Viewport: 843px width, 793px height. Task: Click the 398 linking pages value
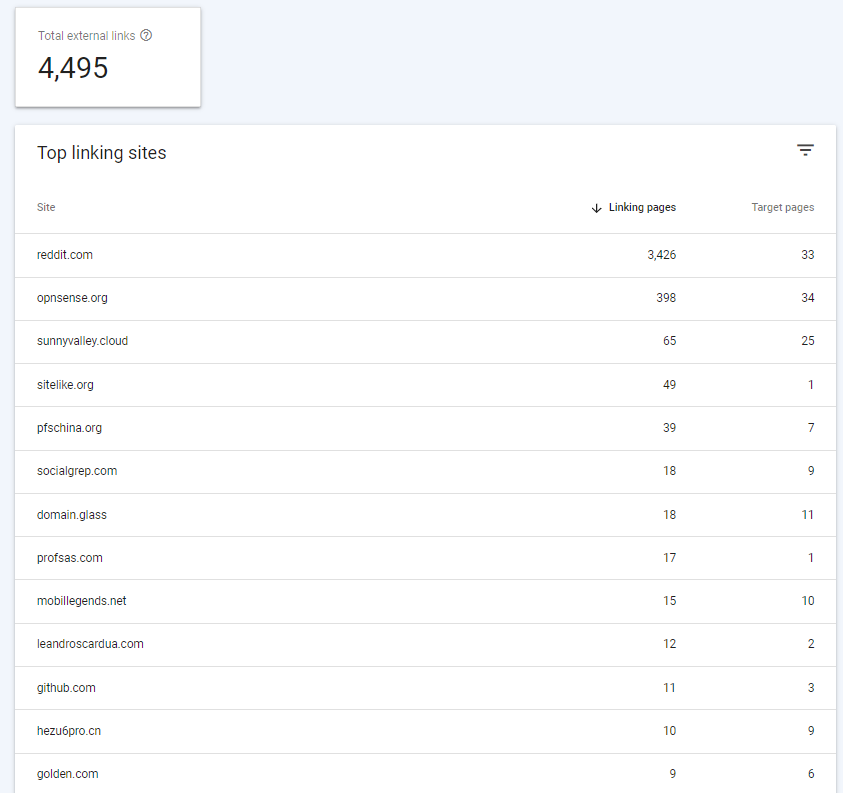(x=666, y=298)
